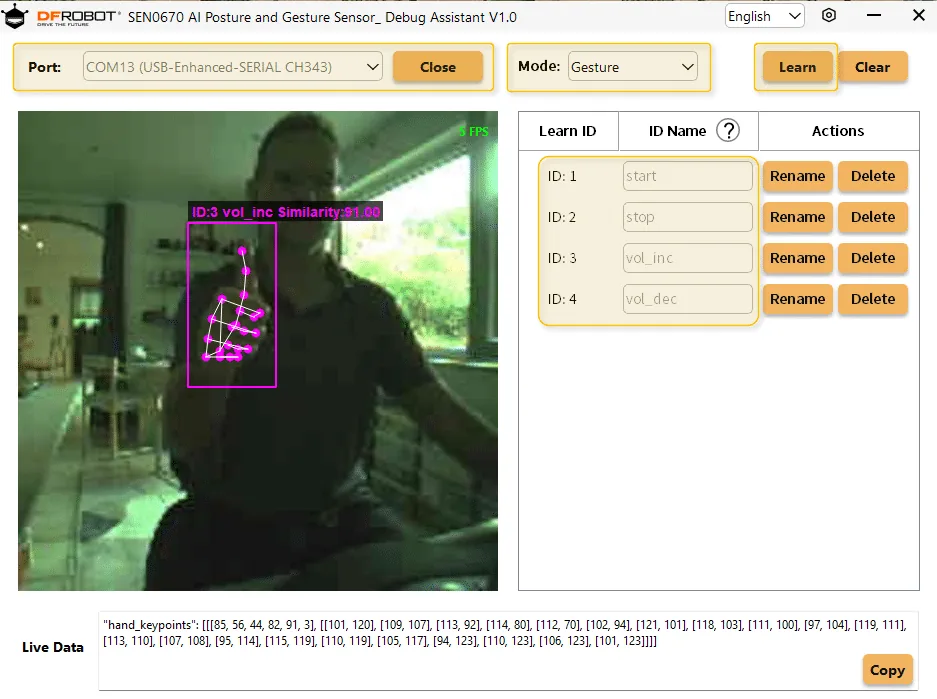Open the Mode dropdown showing Gesture

point(633,67)
